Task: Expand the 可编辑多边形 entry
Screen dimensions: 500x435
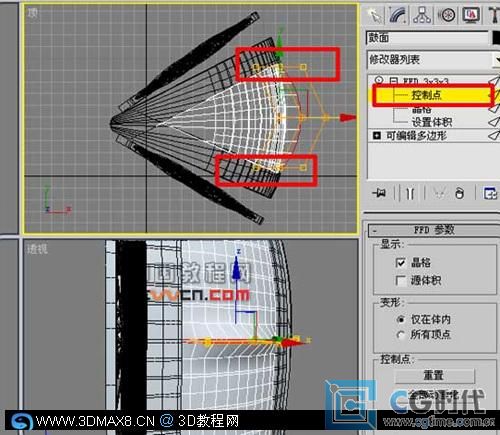Action: pos(377,135)
